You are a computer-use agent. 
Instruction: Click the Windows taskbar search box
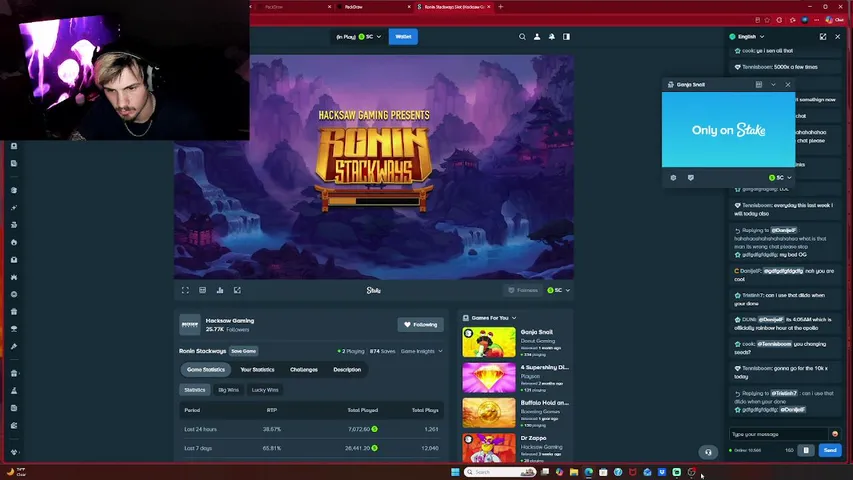tap(500, 472)
